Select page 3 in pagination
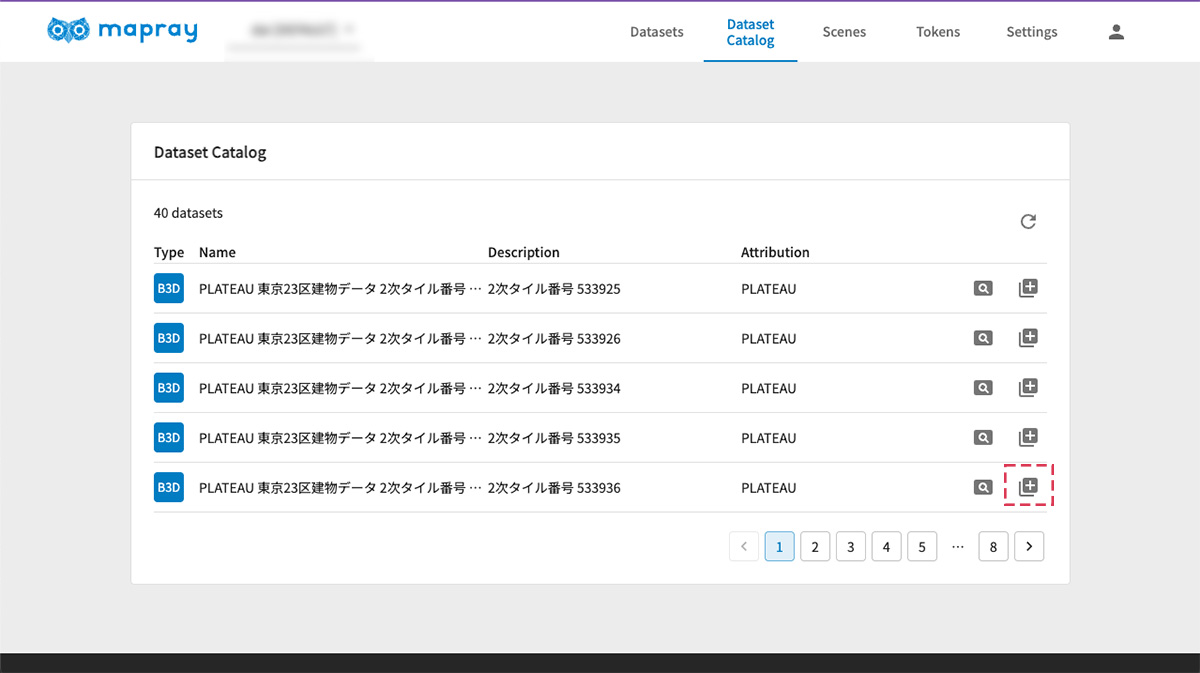The height and width of the screenshot is (673, 1200). pos(850,547)
